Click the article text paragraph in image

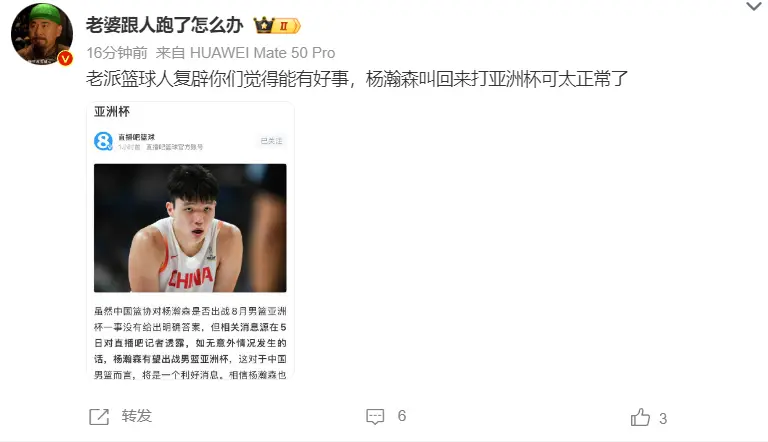190,343
